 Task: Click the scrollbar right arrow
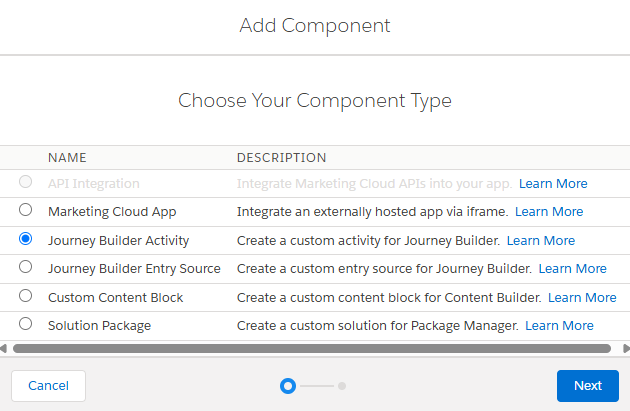625,348
